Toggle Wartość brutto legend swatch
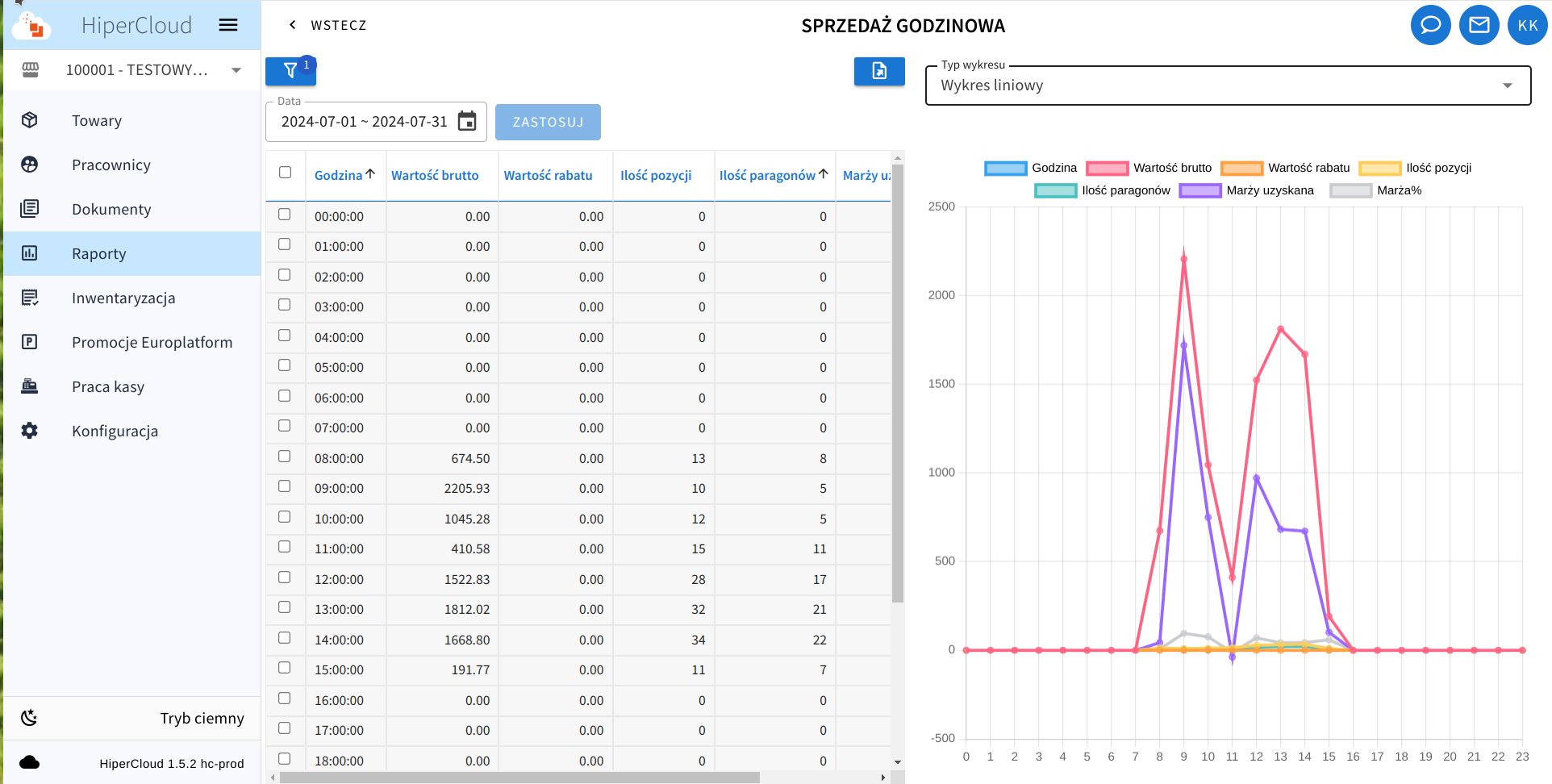The height and width of the screenshot is (784, 1552). click(1107, 168)
